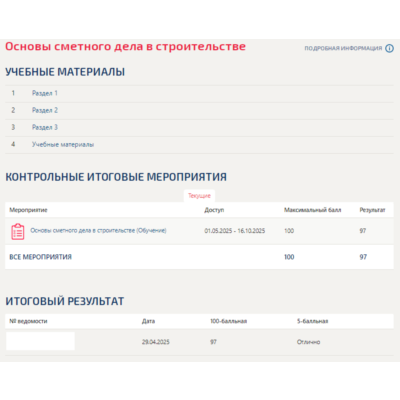The height and width of the screenshot is (400, 400).
Task: Click the 5-балльная column header
Action: pyautogui.click(x=312, y=321)
